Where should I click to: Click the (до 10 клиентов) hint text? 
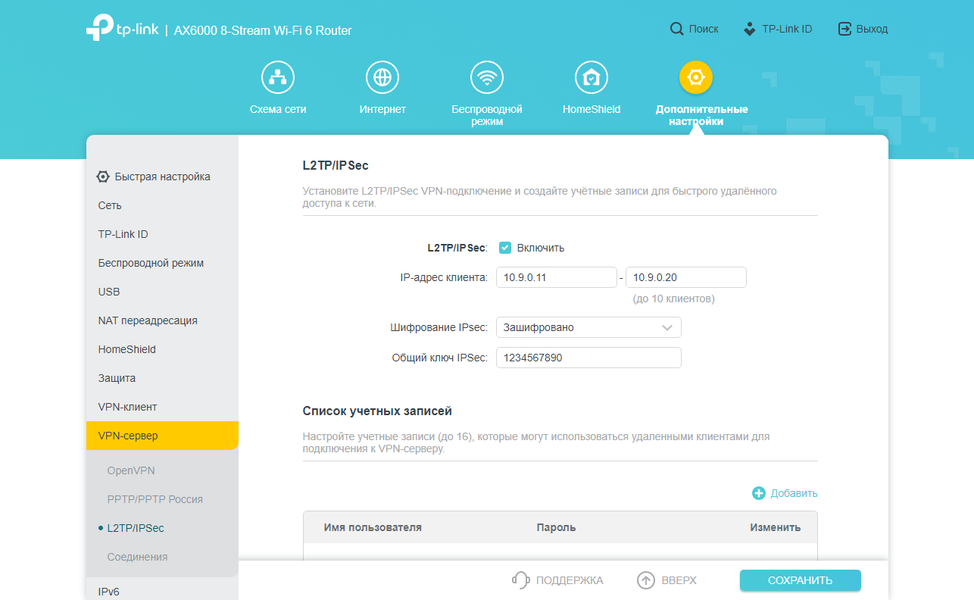pyautogui.click(x=673, y=299)
